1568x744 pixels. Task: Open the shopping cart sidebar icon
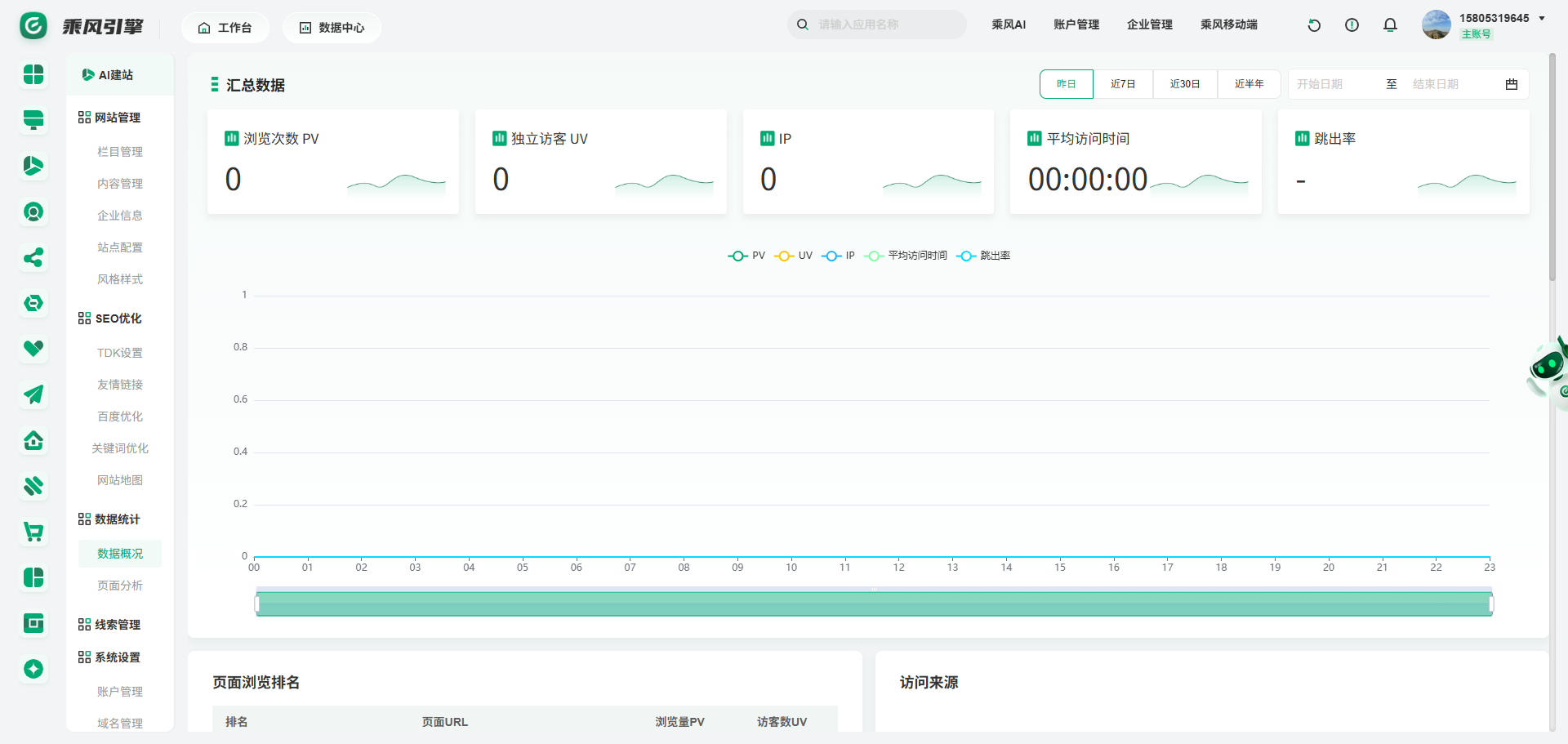tap(33, 532)
